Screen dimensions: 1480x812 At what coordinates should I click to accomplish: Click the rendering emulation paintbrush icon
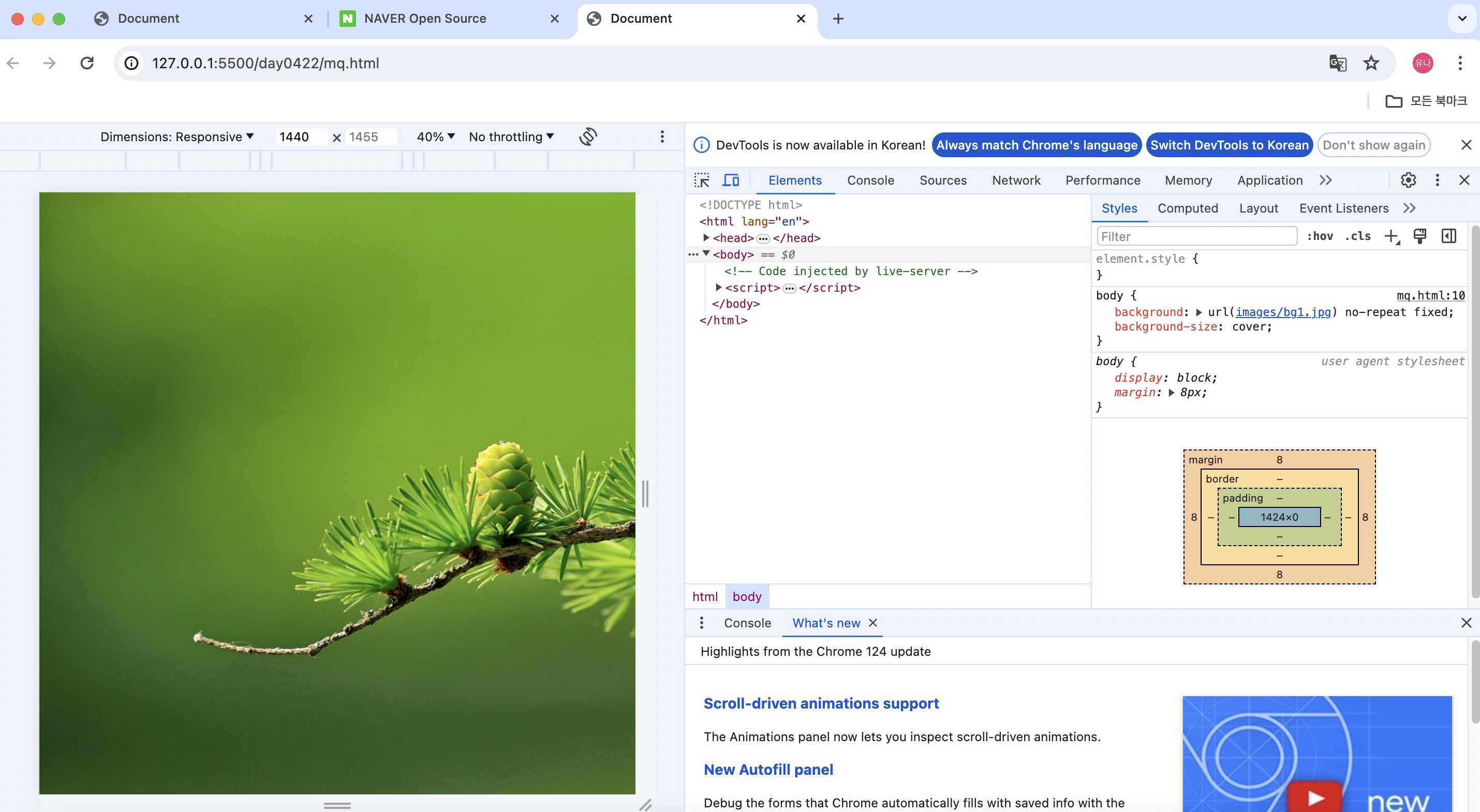pyautogui.click(x=1419, y=236)
